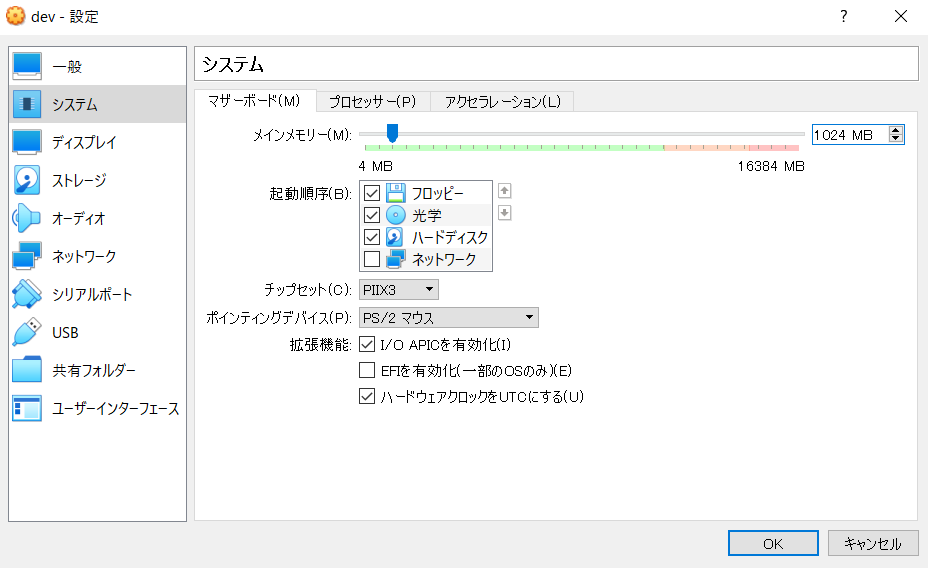Image resolution: width=928 pixels, height=568 pixels.
Task: Click the network icon in boot order list
Action: 395,259
